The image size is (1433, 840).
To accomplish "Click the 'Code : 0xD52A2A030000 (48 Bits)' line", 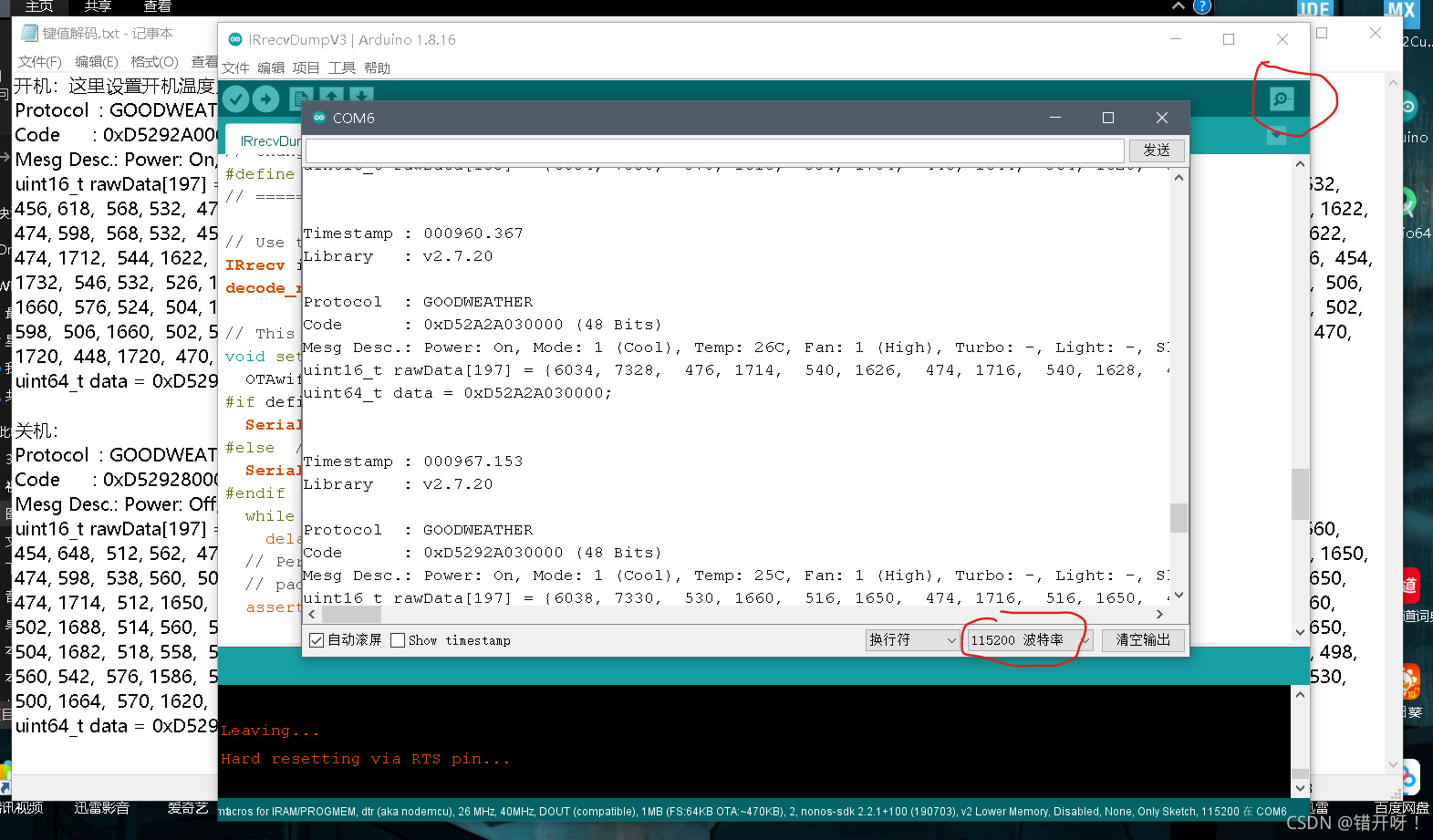I will [483, 325].
